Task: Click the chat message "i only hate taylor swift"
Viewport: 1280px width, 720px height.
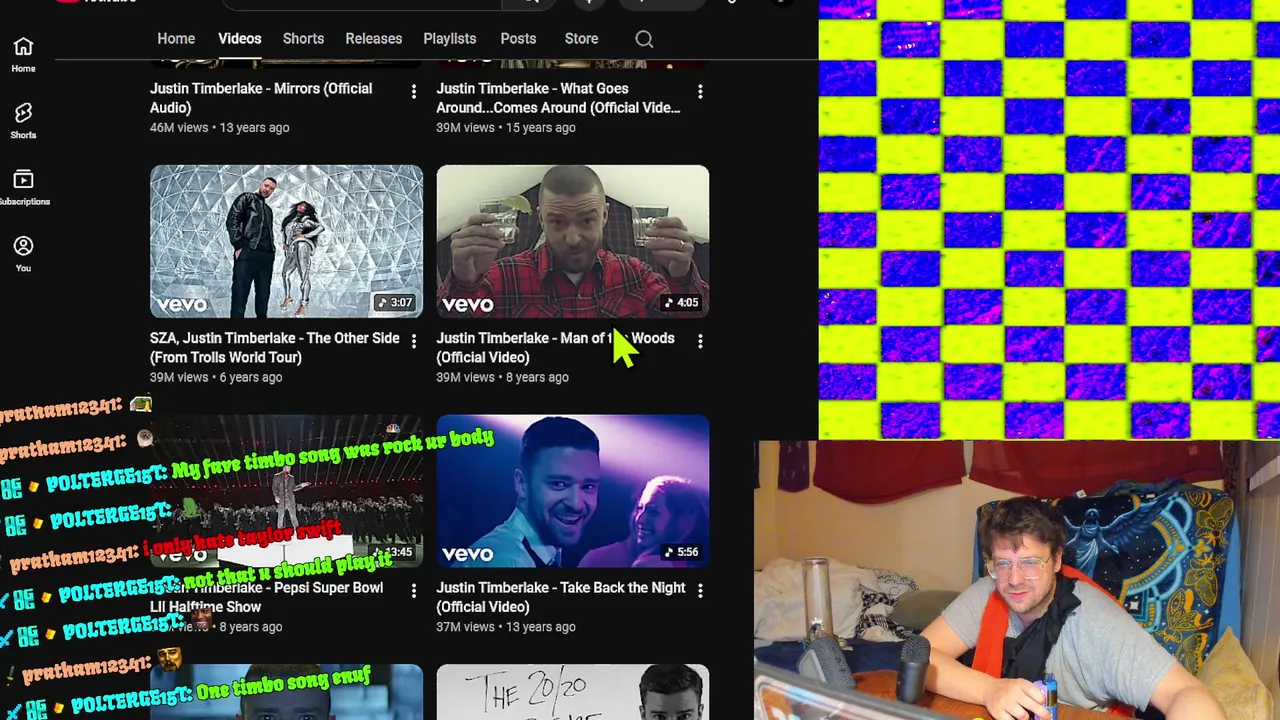Action: point(243,540)
